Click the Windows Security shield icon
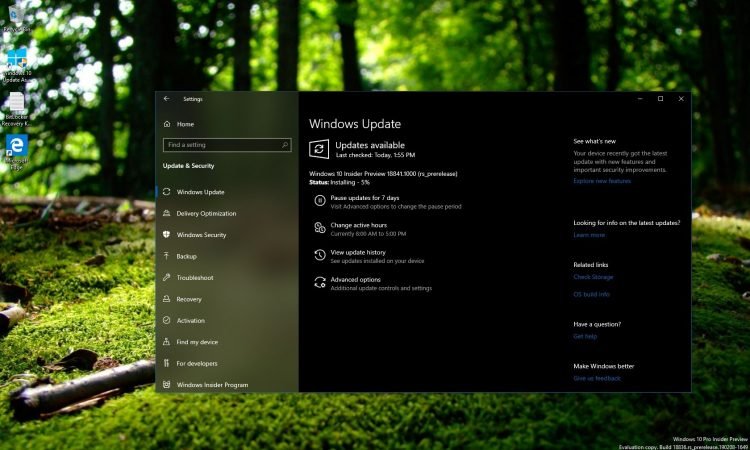Screen dimensions: 750x450 (x=166, y=235)
